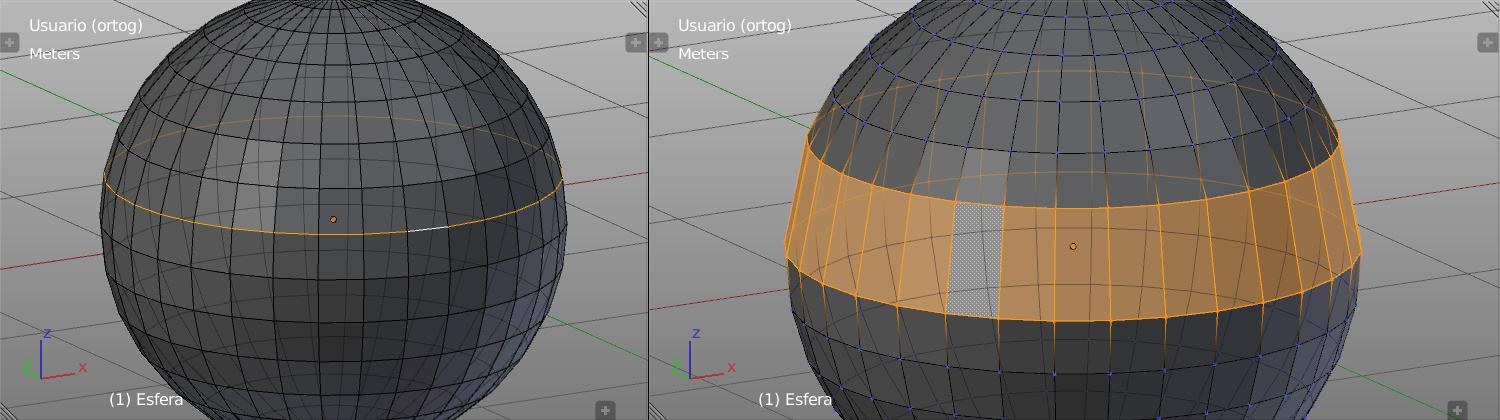This screenshot has height=420, width=1500.
Task: Show the left viewport's hidden header via bottom plus
Action: coord(605,410)
